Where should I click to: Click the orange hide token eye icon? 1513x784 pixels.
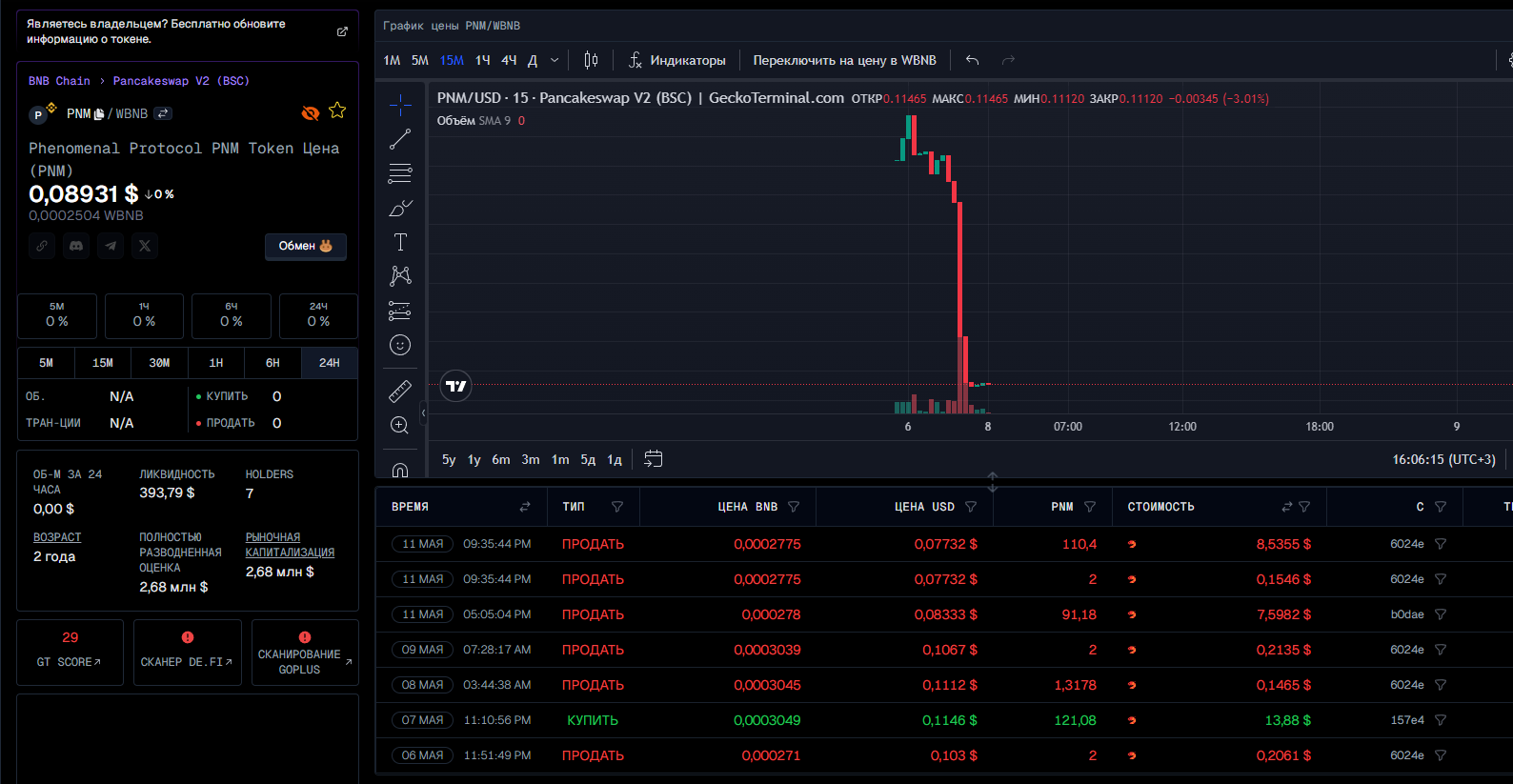click(311, 113)
